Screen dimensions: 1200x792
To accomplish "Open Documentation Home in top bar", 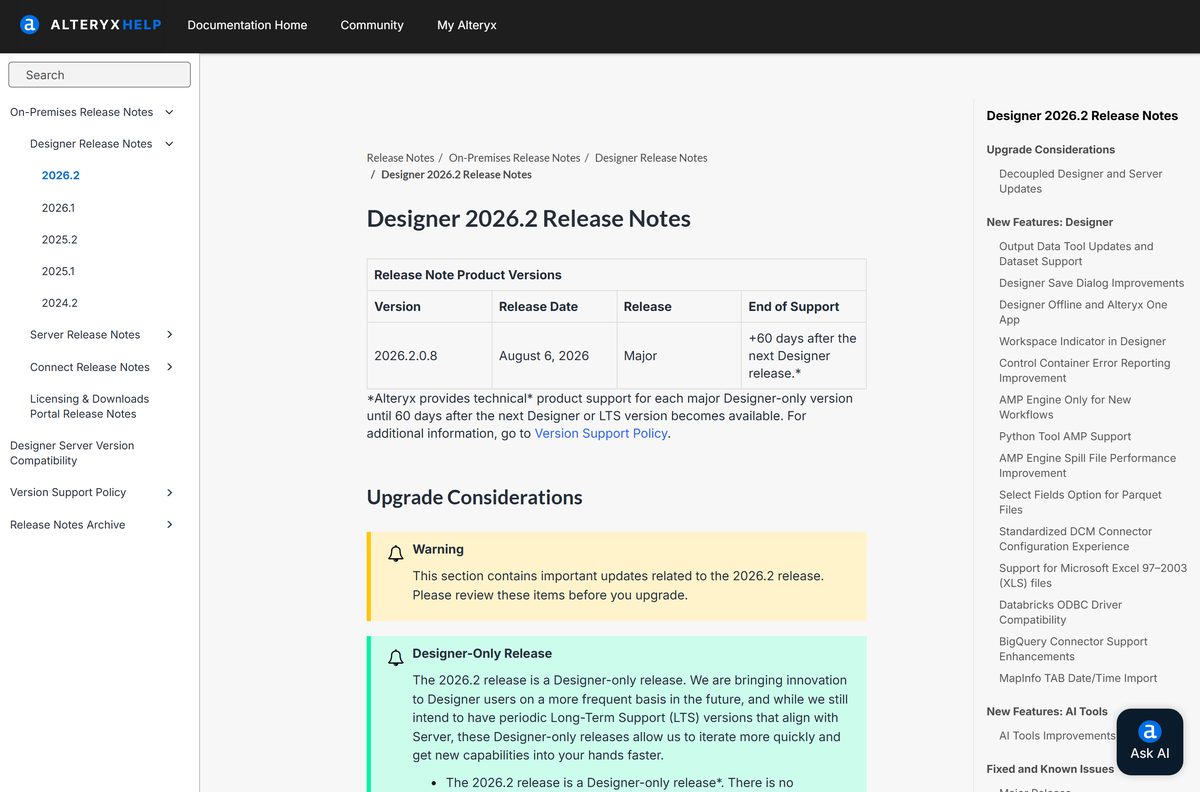I will point(247,25).
